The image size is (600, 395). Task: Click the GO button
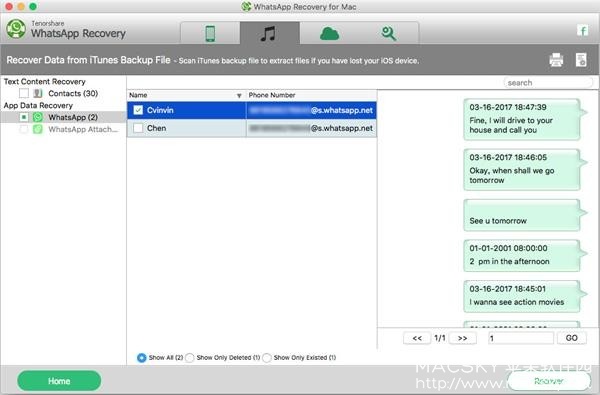click(572, 338)
